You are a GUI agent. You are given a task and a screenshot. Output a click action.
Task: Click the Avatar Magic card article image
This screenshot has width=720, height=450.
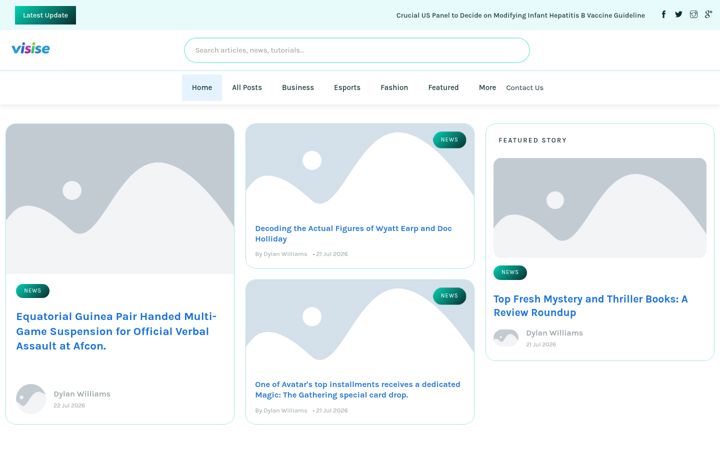(360, 324)
